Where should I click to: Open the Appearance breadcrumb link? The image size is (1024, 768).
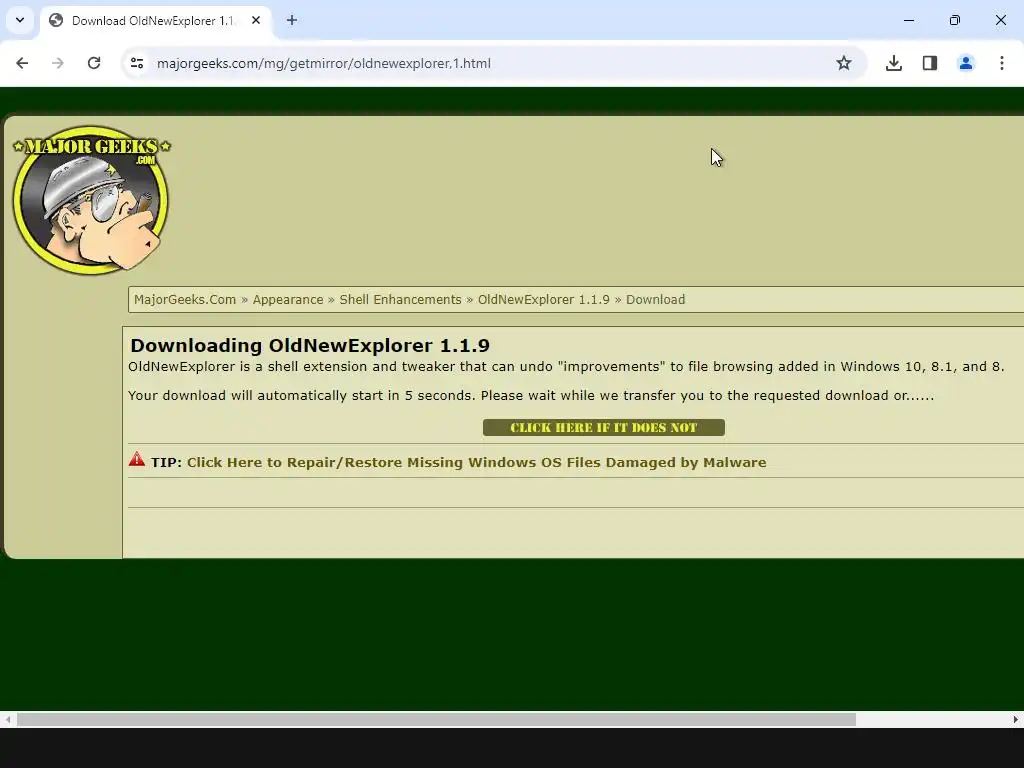tap(288, 300)
